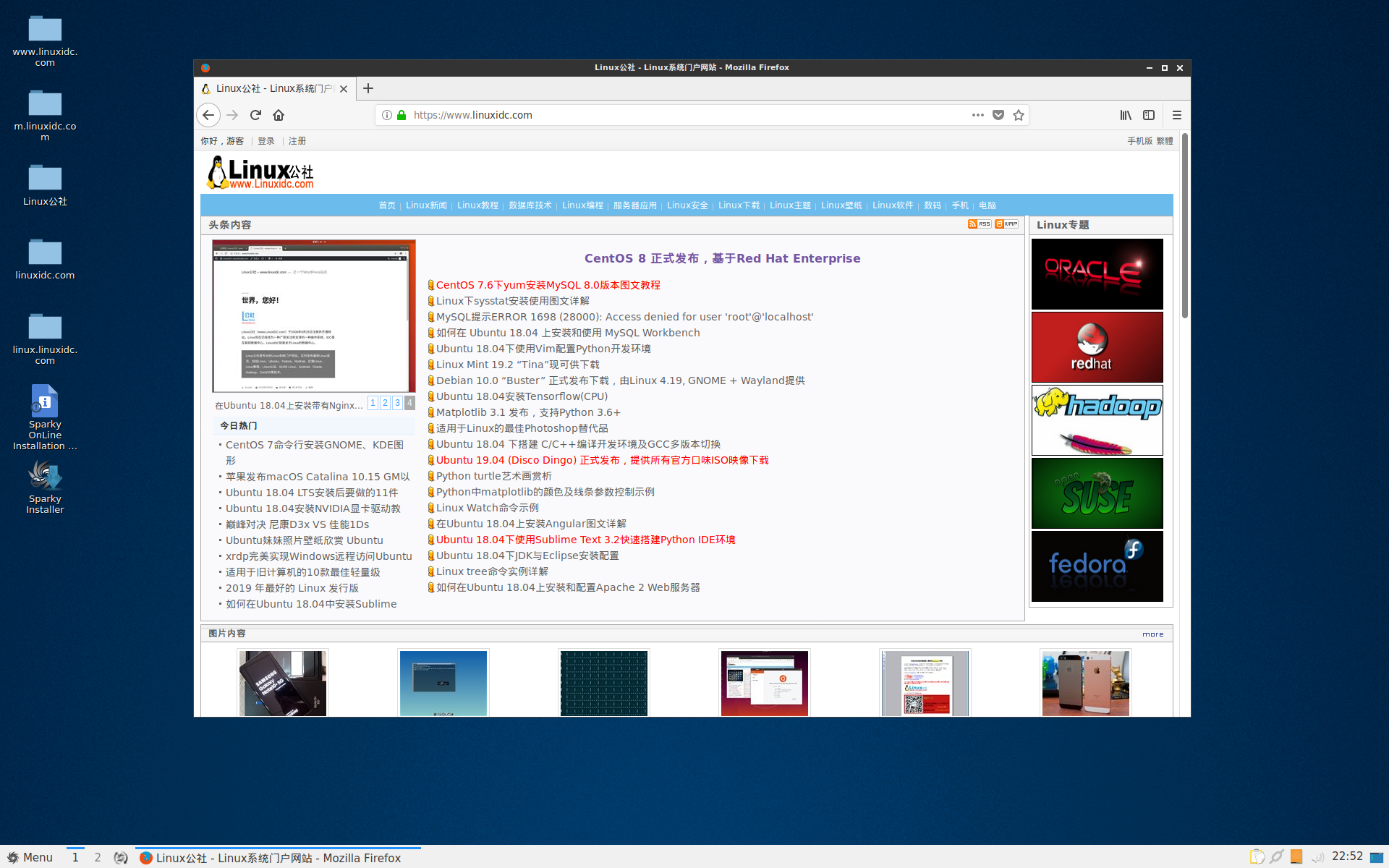
Task: Click the slideshow screenshot image
Action: click(x=314, y=316)
